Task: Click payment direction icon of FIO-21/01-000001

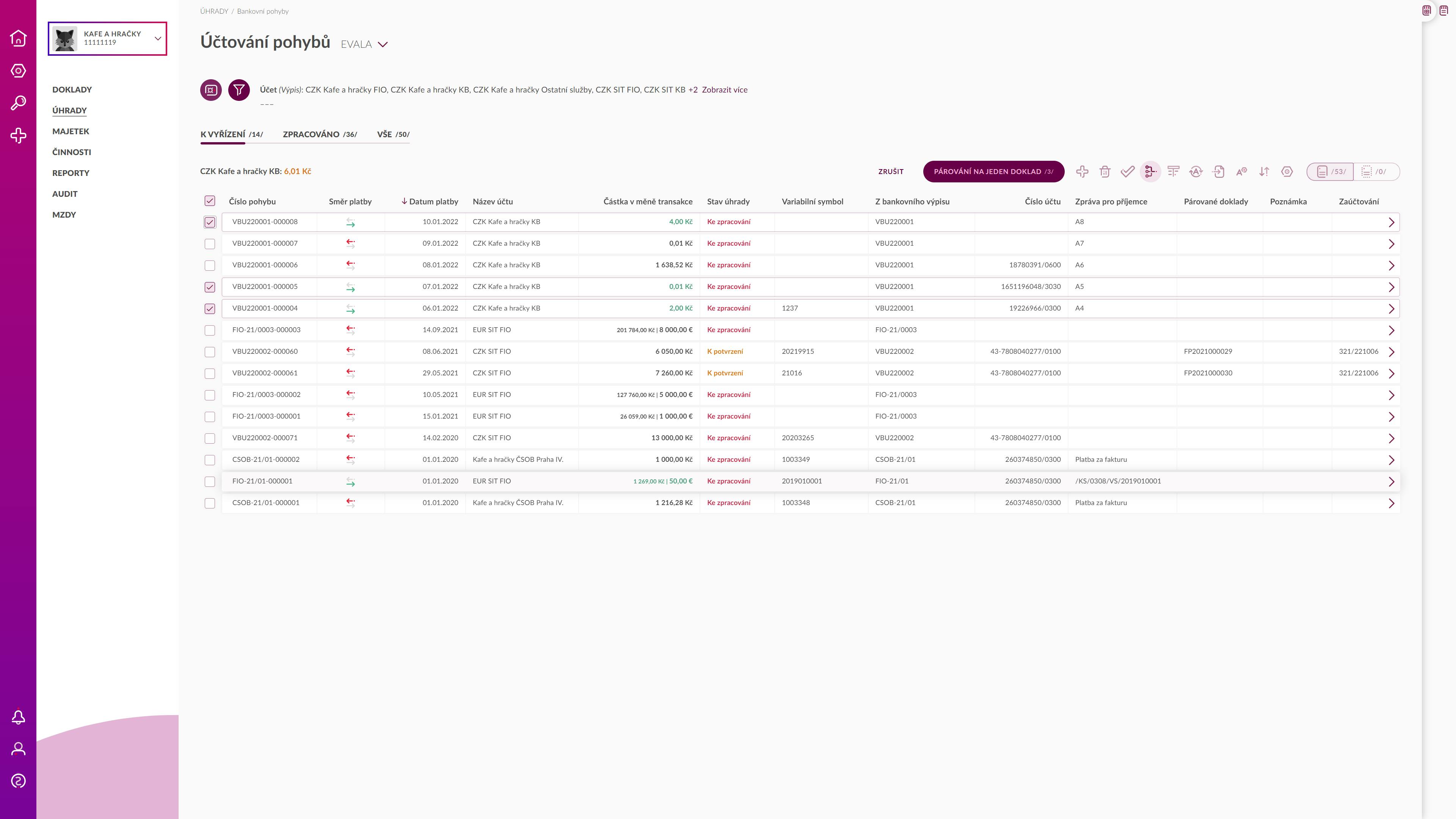Action: pyautogui.click(x=350, y=482)
